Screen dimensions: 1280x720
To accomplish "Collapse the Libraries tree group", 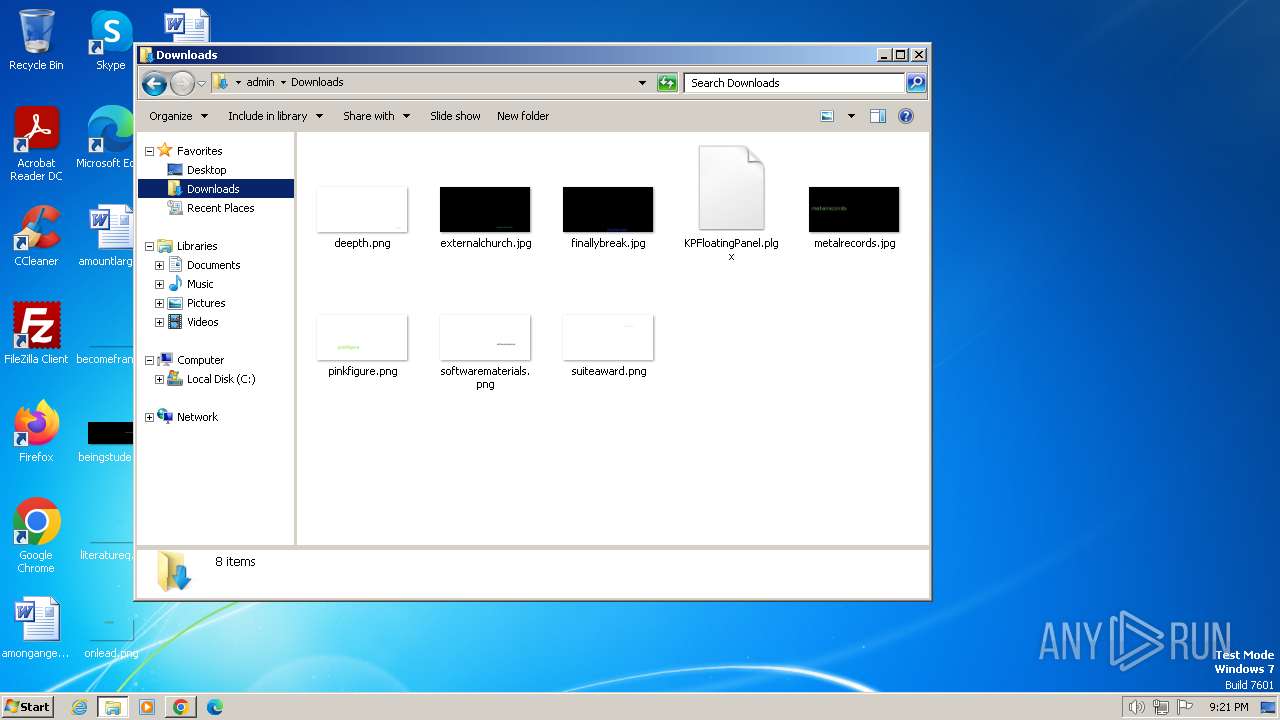I will click(149, 246).
